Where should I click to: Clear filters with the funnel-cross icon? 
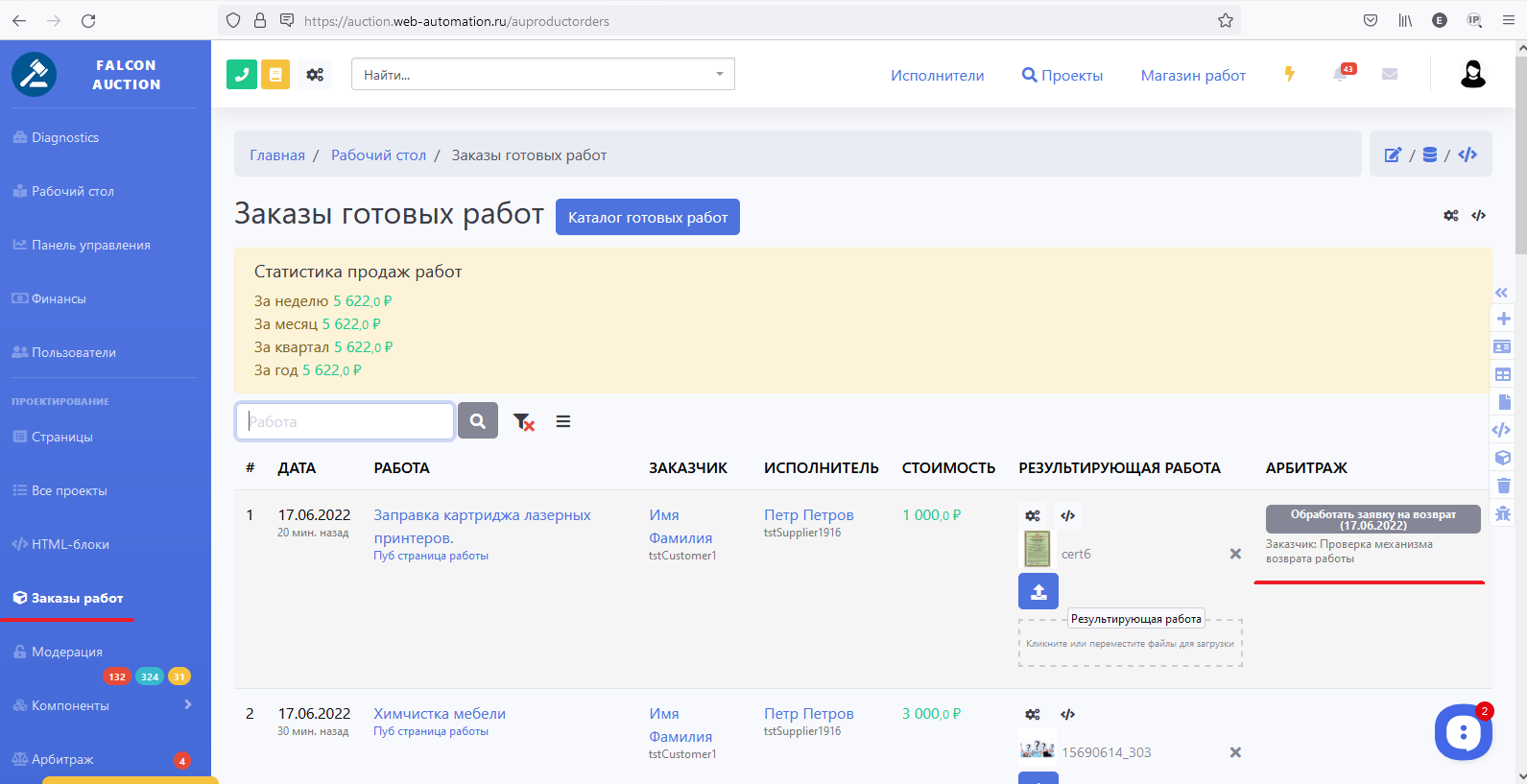[523, 421]
